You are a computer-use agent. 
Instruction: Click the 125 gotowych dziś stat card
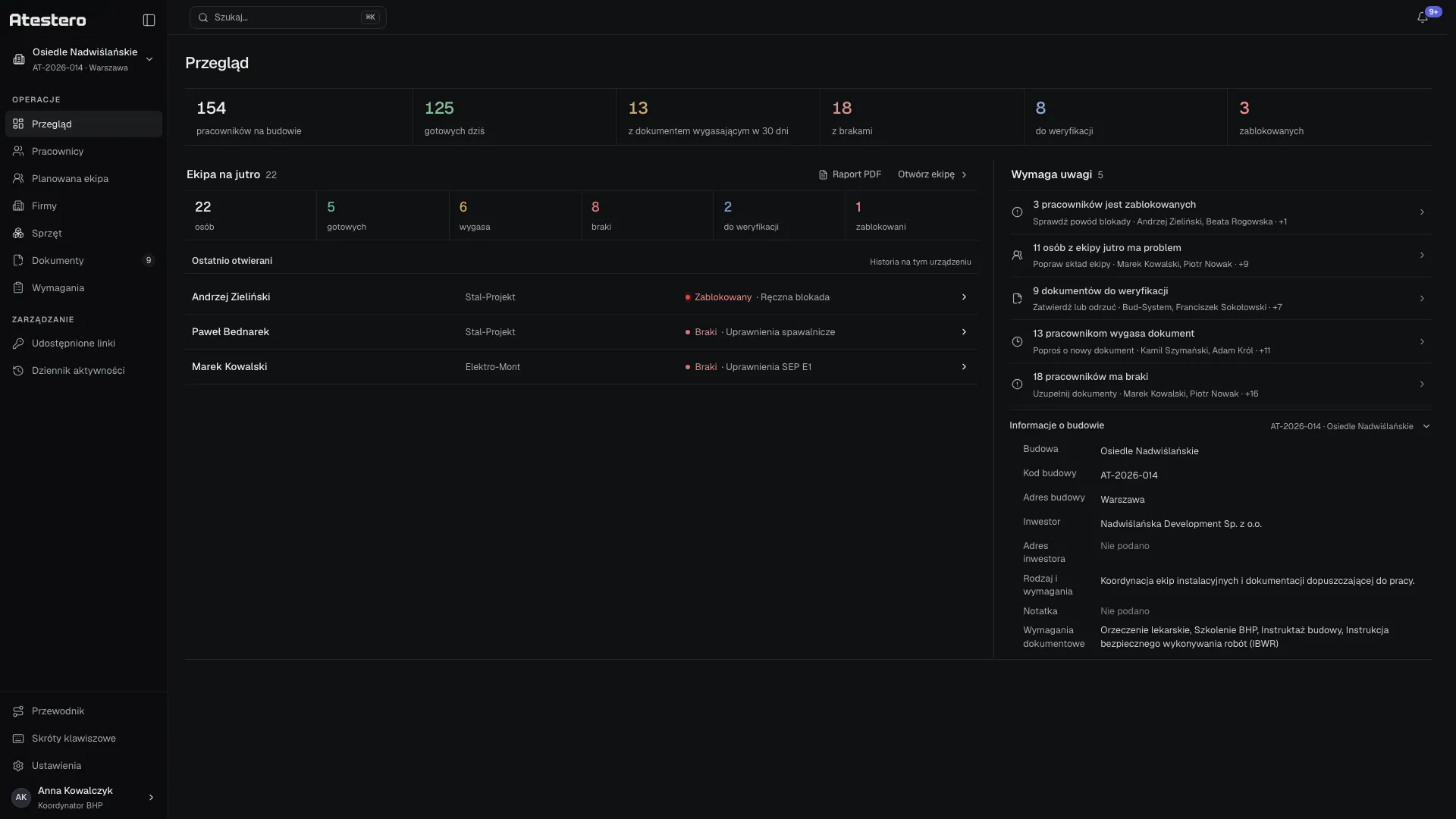pyautogui.click(x=514, y=118)
